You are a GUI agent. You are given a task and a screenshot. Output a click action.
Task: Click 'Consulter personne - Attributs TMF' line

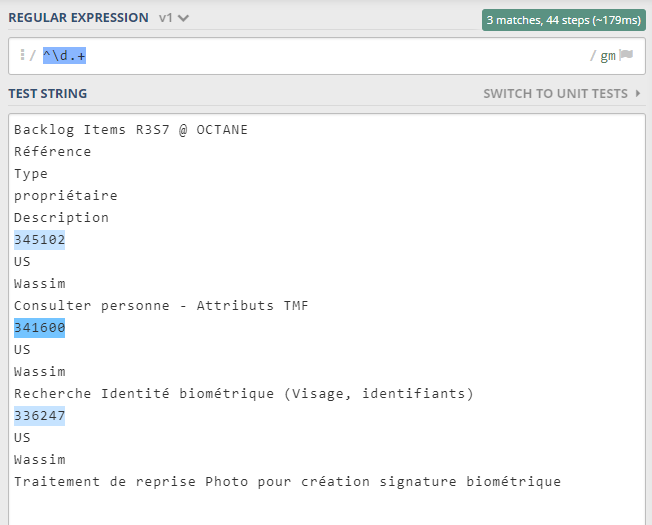(161, 306)
